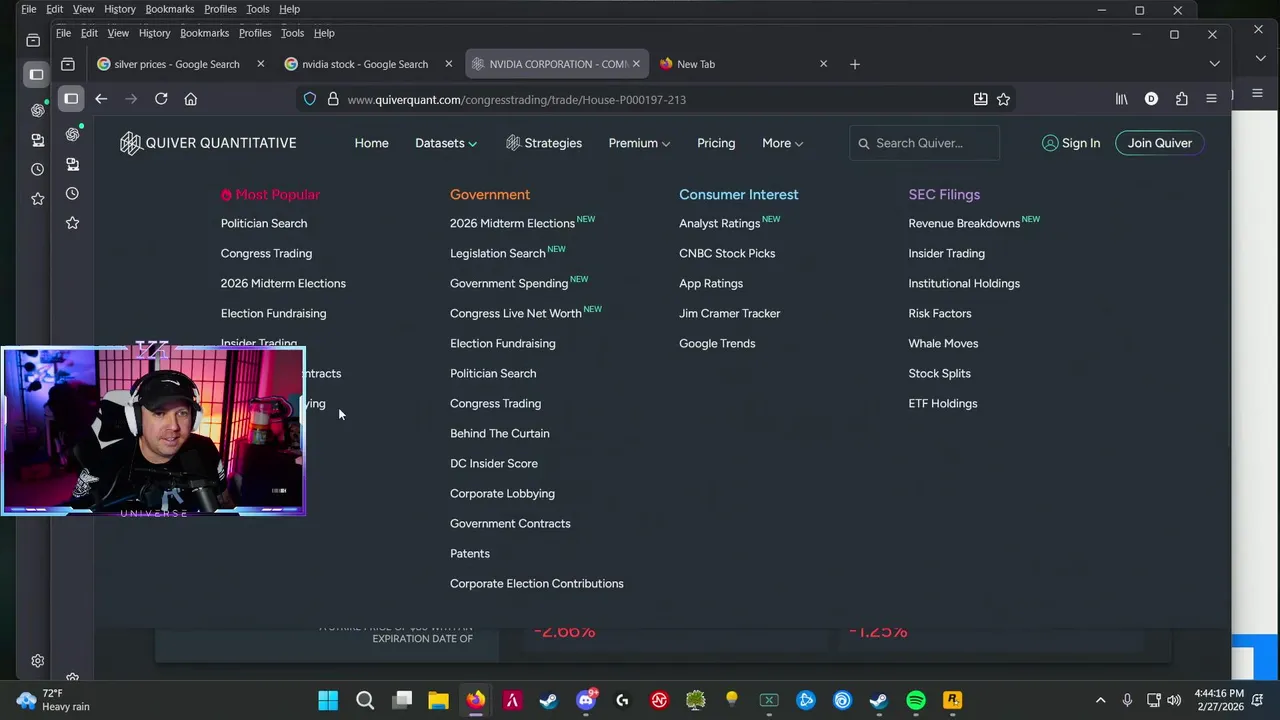Close the silver prices tab
The height and width of the screenshot is (720, 1280).
[x=260, y=64]
